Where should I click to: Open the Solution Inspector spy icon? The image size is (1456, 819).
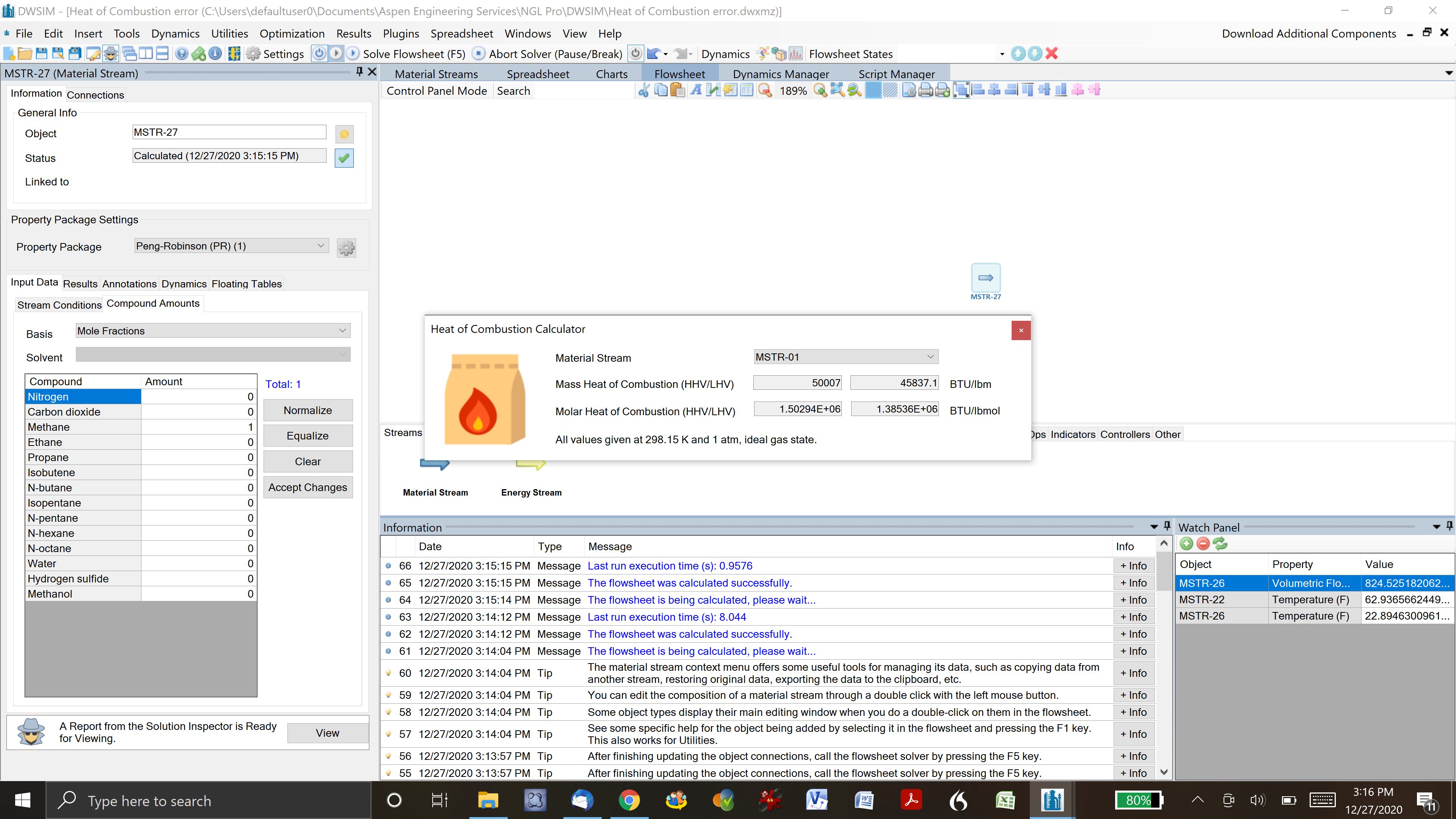click(x=31, y=732)
